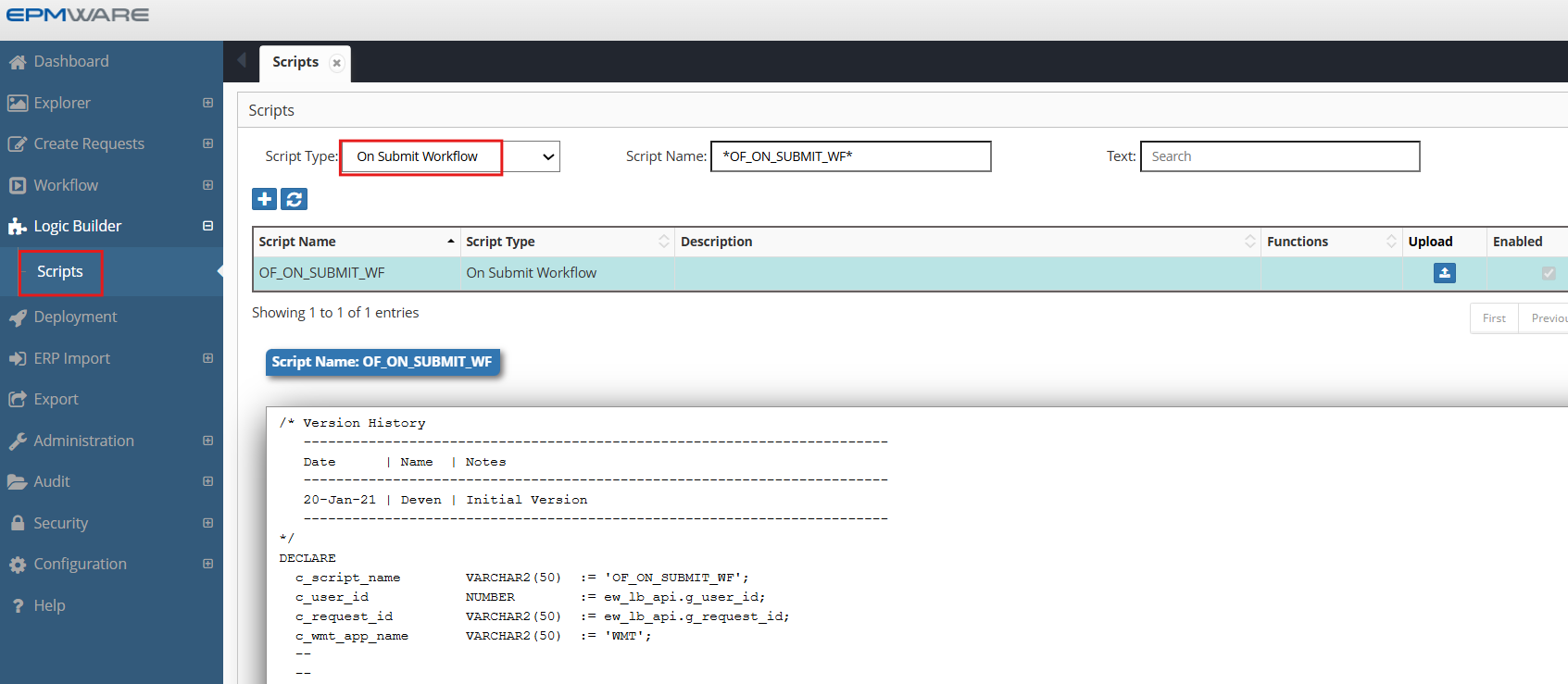Select Scripts under Logic Builder
The height and width of the screenshot is (684, 1568).
click(x=60, y=271)
